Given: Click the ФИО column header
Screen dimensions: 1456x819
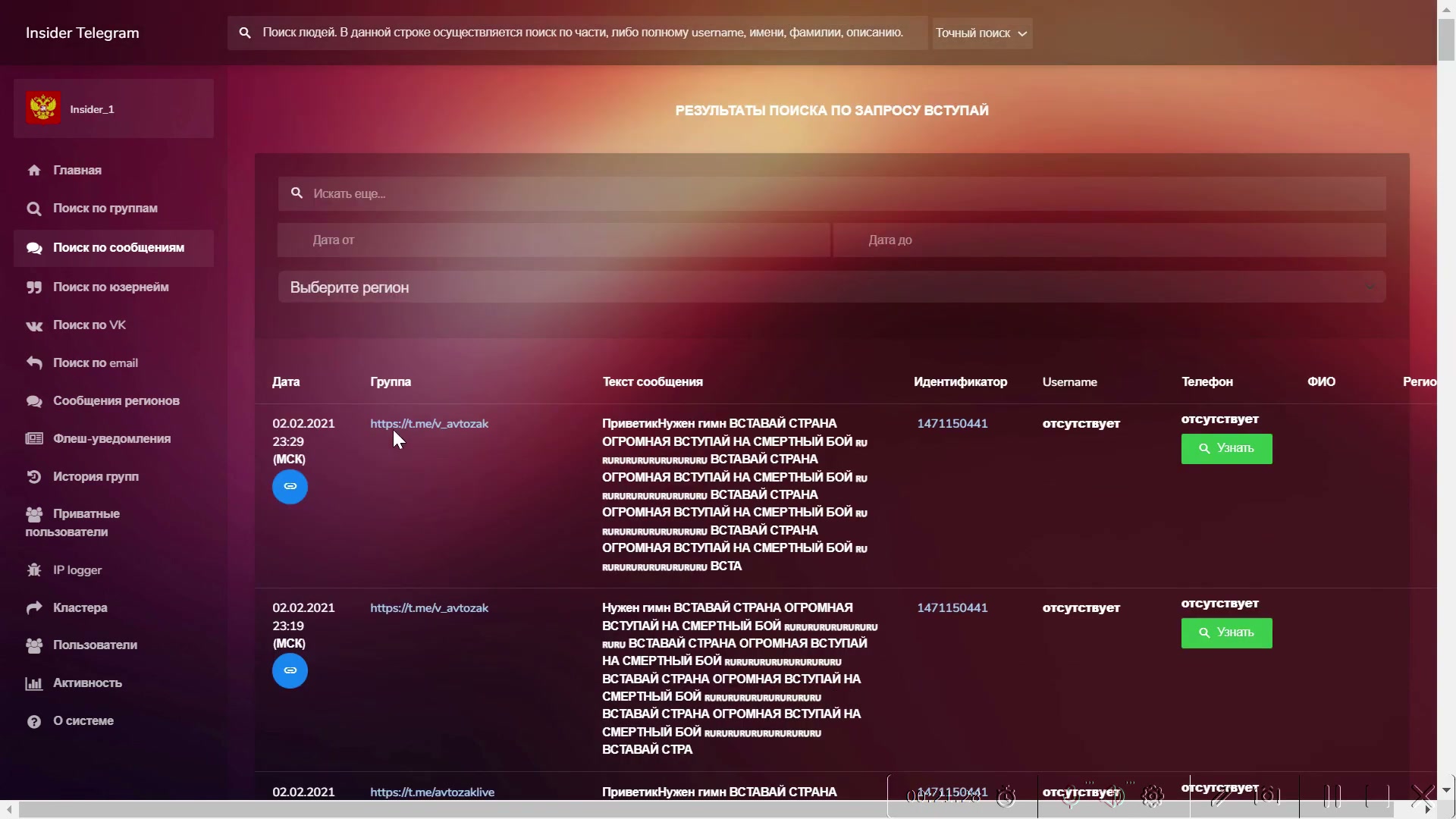Looking at the screenshot, I should point(1321,382).
